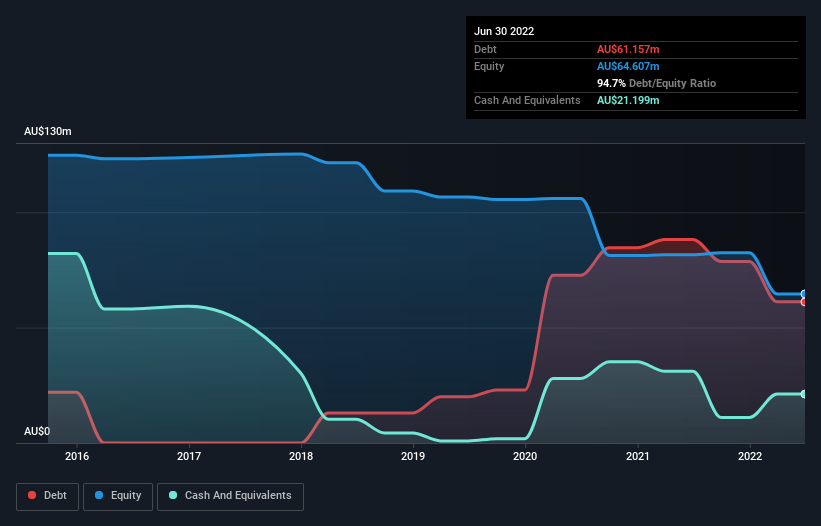Click the Jun 30 2022 tooltip date
Image resolution: width=821 pixels, height=526 pixels.
tap(504, 31)
